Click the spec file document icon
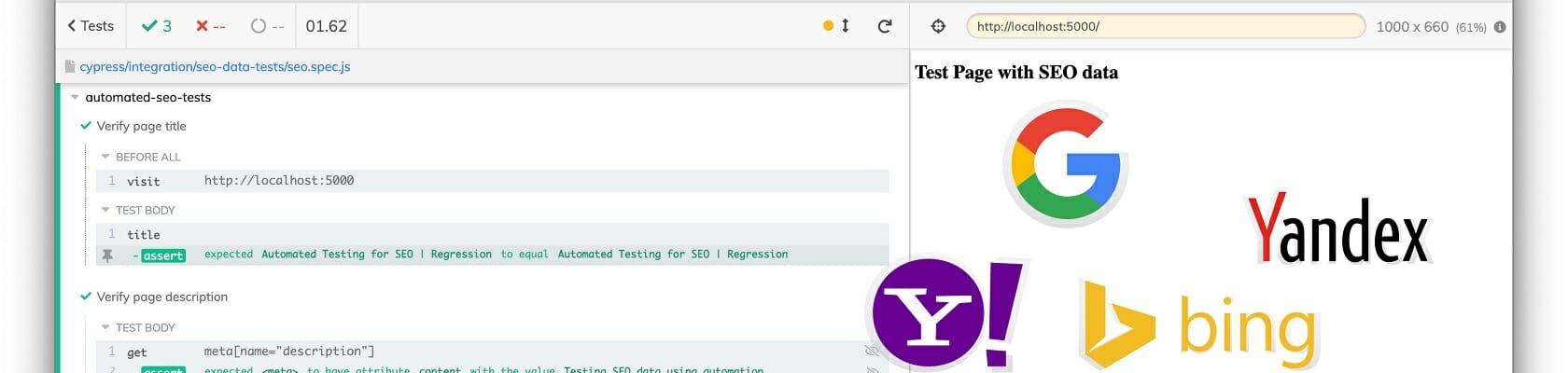 [x=70, y=67]
